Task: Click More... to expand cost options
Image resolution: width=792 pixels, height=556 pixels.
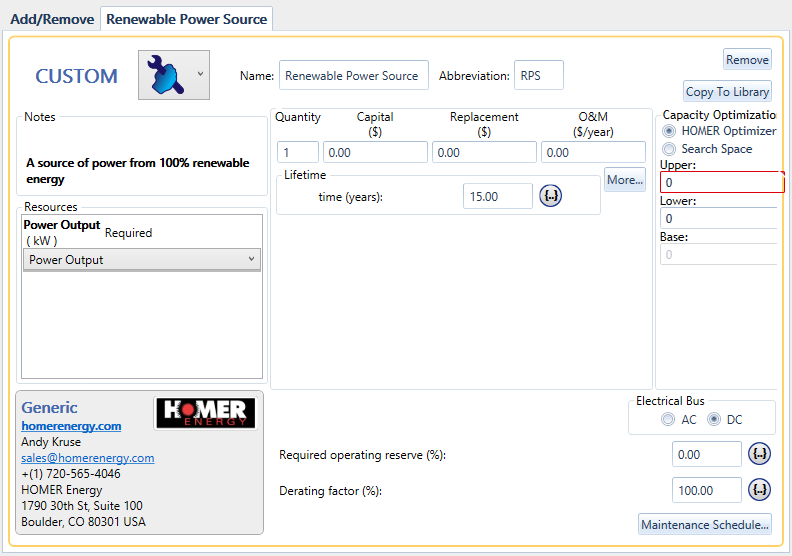Action: coord(624,180)
